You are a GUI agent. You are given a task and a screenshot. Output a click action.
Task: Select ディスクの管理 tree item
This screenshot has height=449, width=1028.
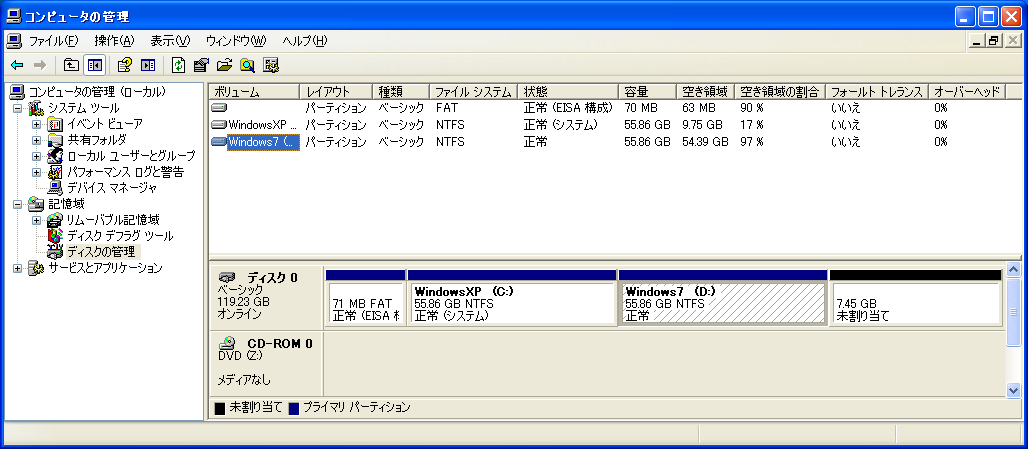point(103,252)
